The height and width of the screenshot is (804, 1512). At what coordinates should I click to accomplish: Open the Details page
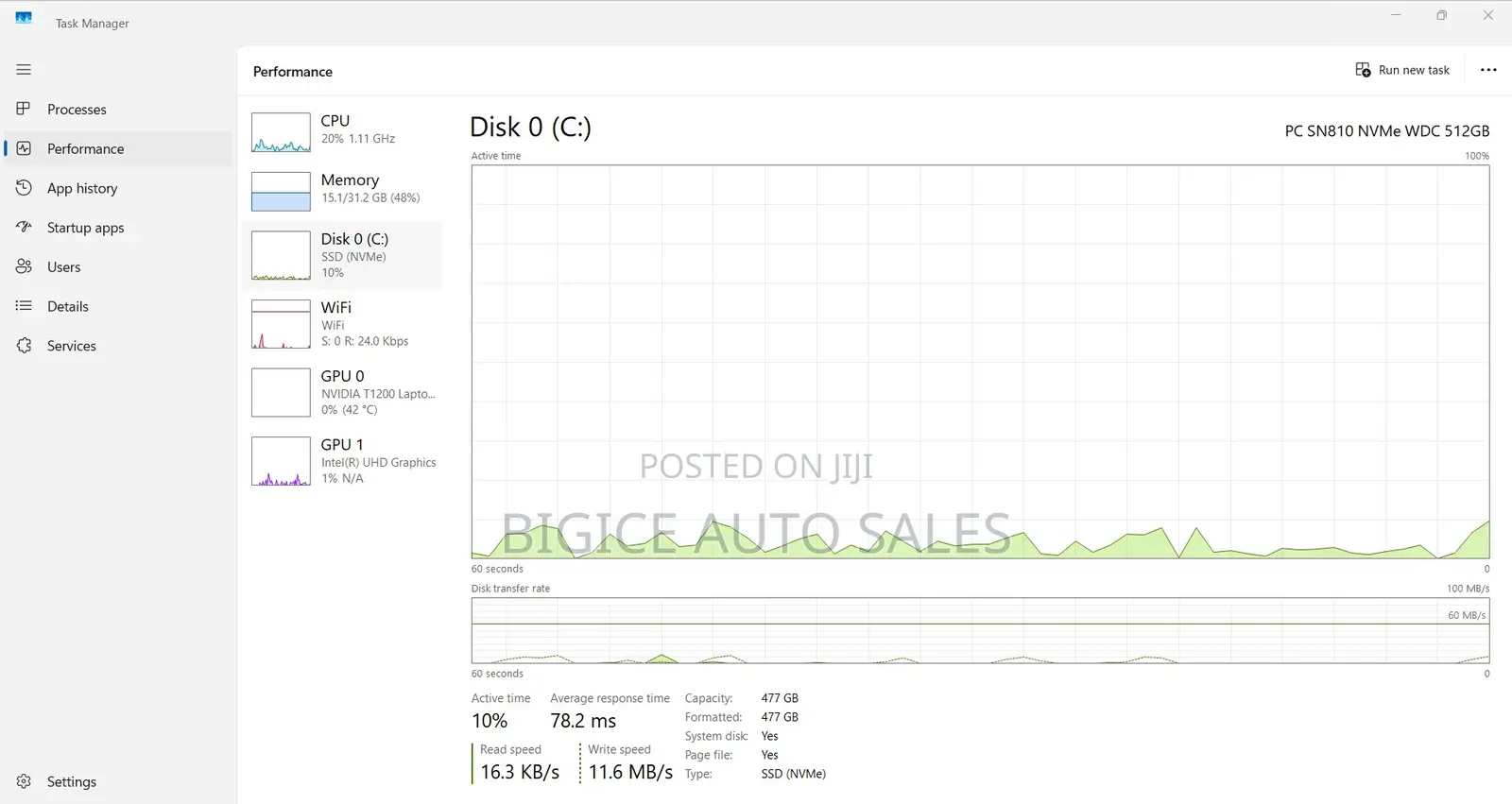click(x=118, y=306)
